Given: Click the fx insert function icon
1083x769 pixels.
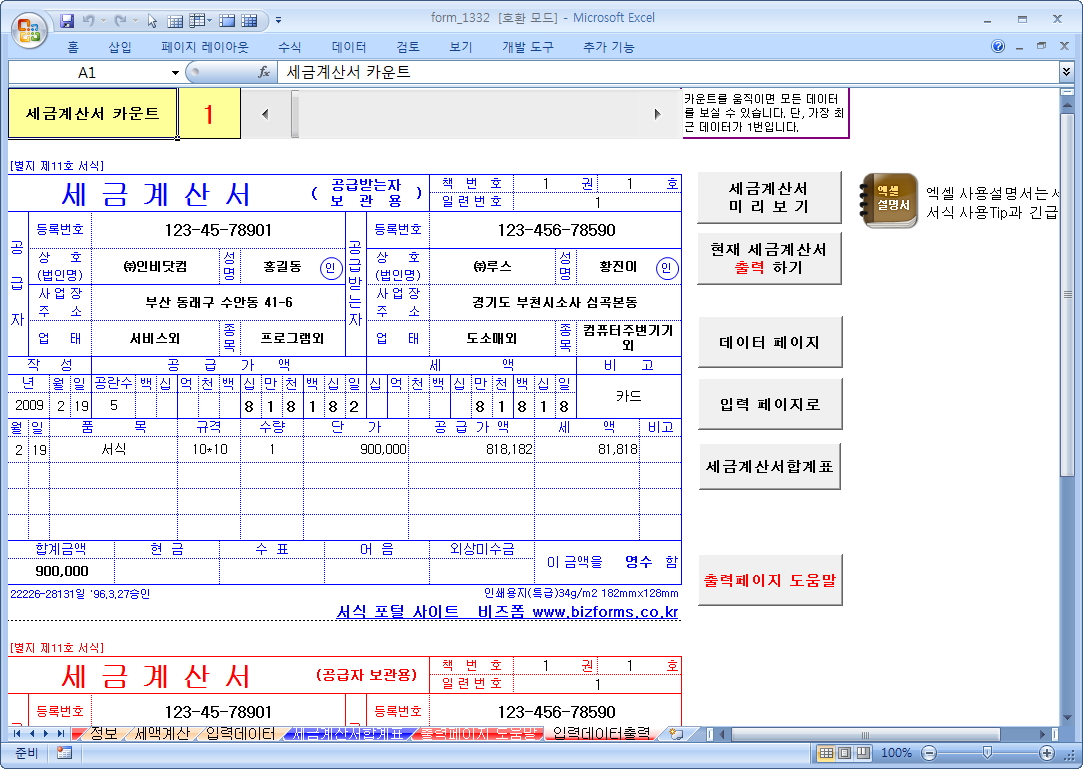Looking at the screenshot, I should pos(264,72).
